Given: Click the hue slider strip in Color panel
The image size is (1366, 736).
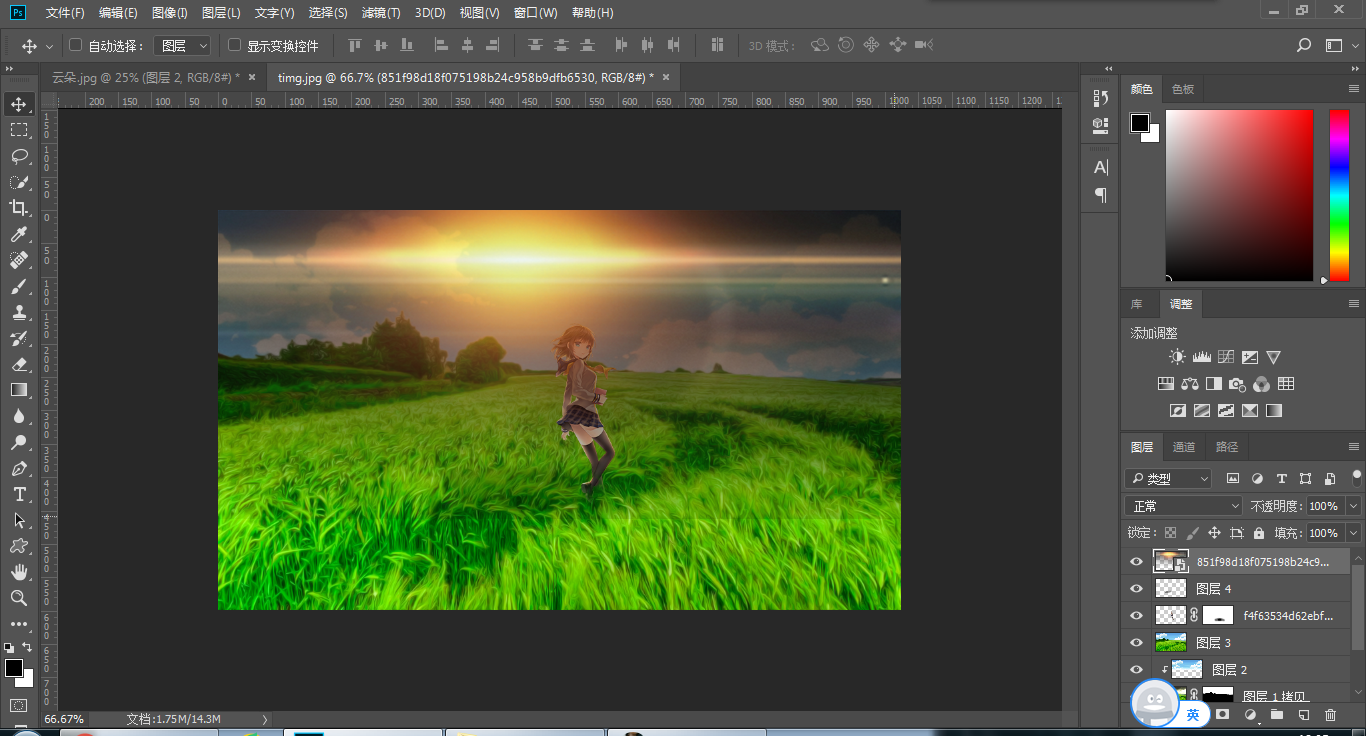Looking at the screenshot, I should [1339, 195].
